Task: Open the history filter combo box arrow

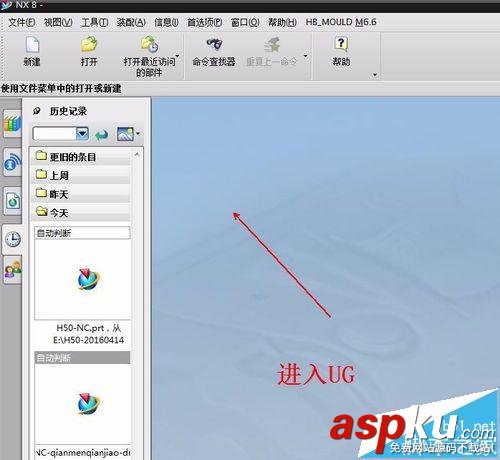Action: [x=82, y=134]
